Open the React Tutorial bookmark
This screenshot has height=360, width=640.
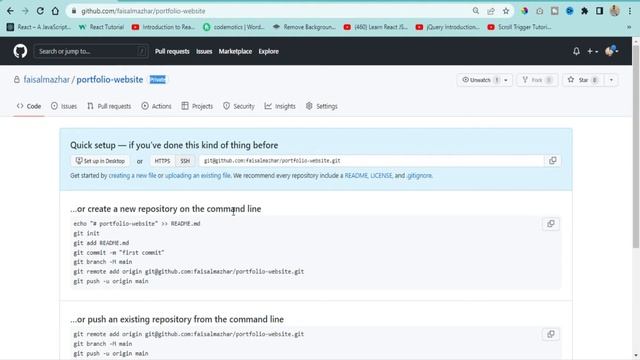101,27
